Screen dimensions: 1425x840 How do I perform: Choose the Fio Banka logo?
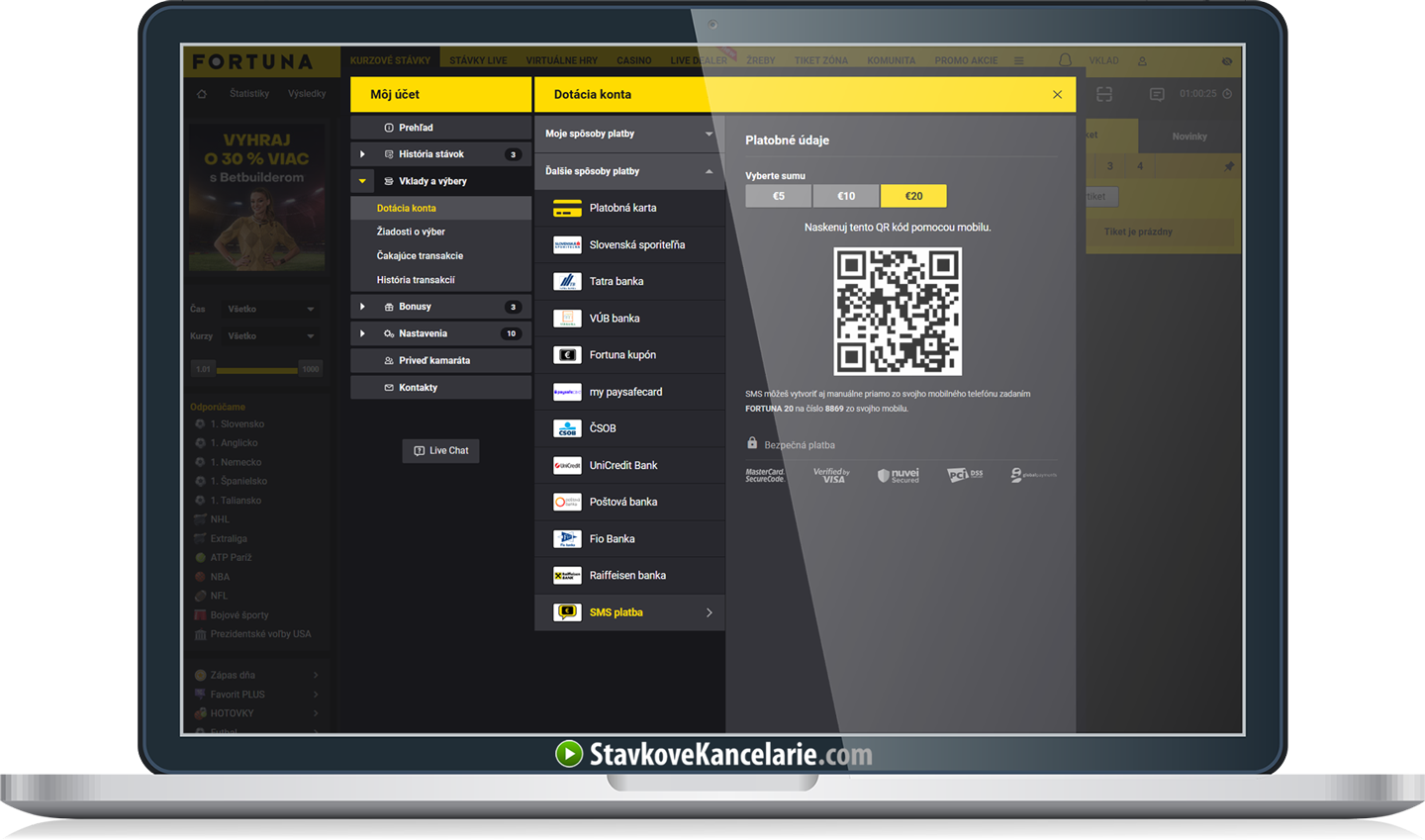[x=567, y=539]
